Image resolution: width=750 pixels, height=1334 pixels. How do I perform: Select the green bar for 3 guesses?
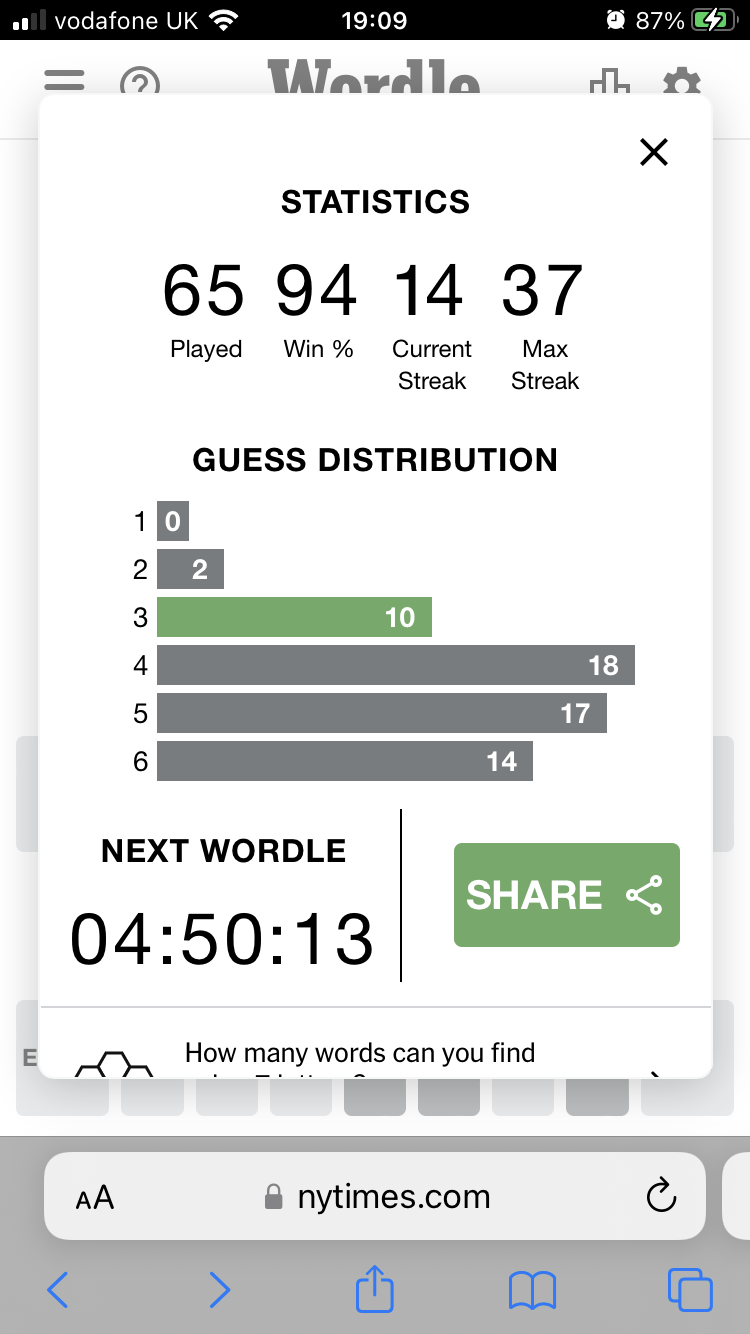click(x=294, y=618)
